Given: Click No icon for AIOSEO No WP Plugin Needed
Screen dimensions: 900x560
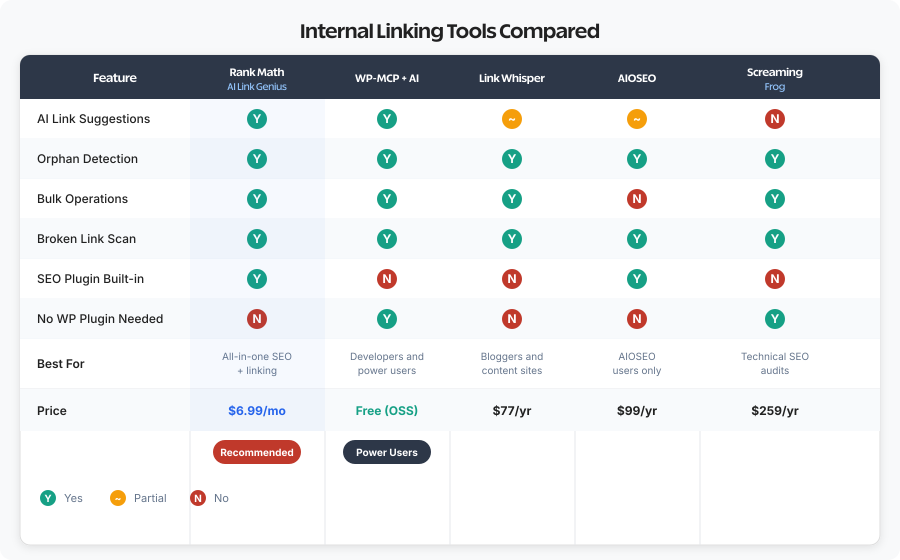Looking at the screenshot, I should (x=637, y=319).
